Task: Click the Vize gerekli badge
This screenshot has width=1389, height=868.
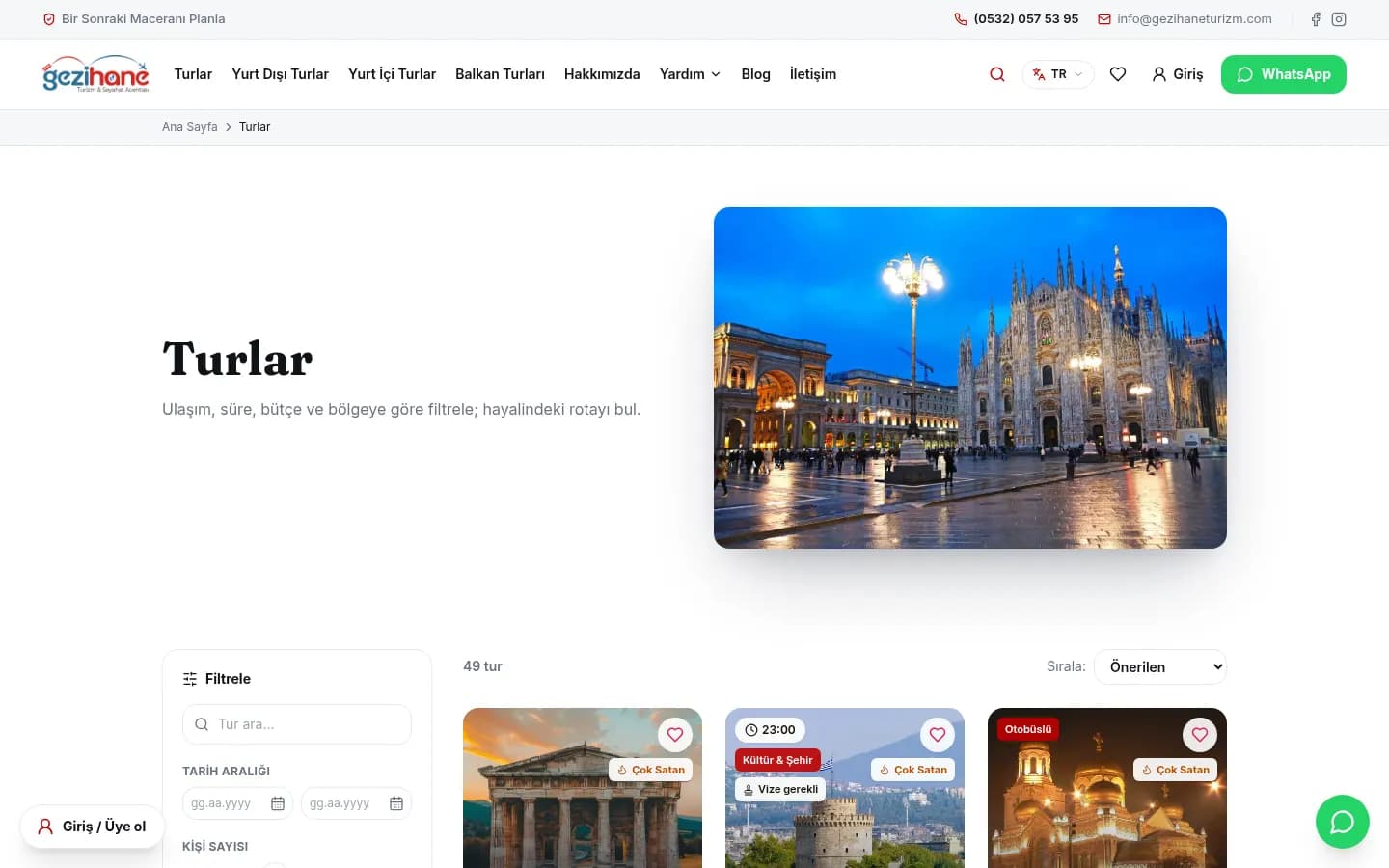Action: tap(780, 789)
